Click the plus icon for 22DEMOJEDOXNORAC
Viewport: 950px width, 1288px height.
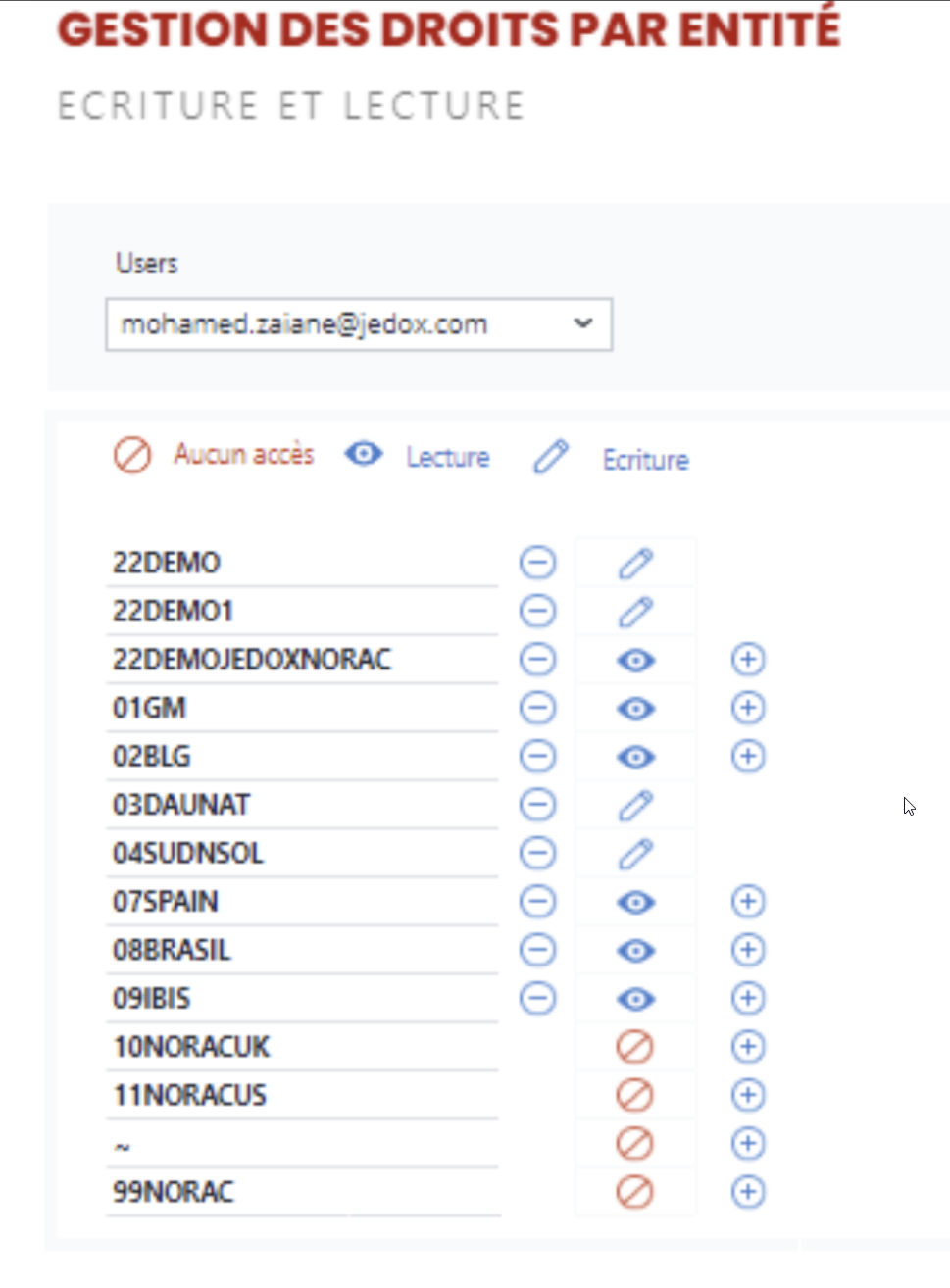tap(748, 660)
